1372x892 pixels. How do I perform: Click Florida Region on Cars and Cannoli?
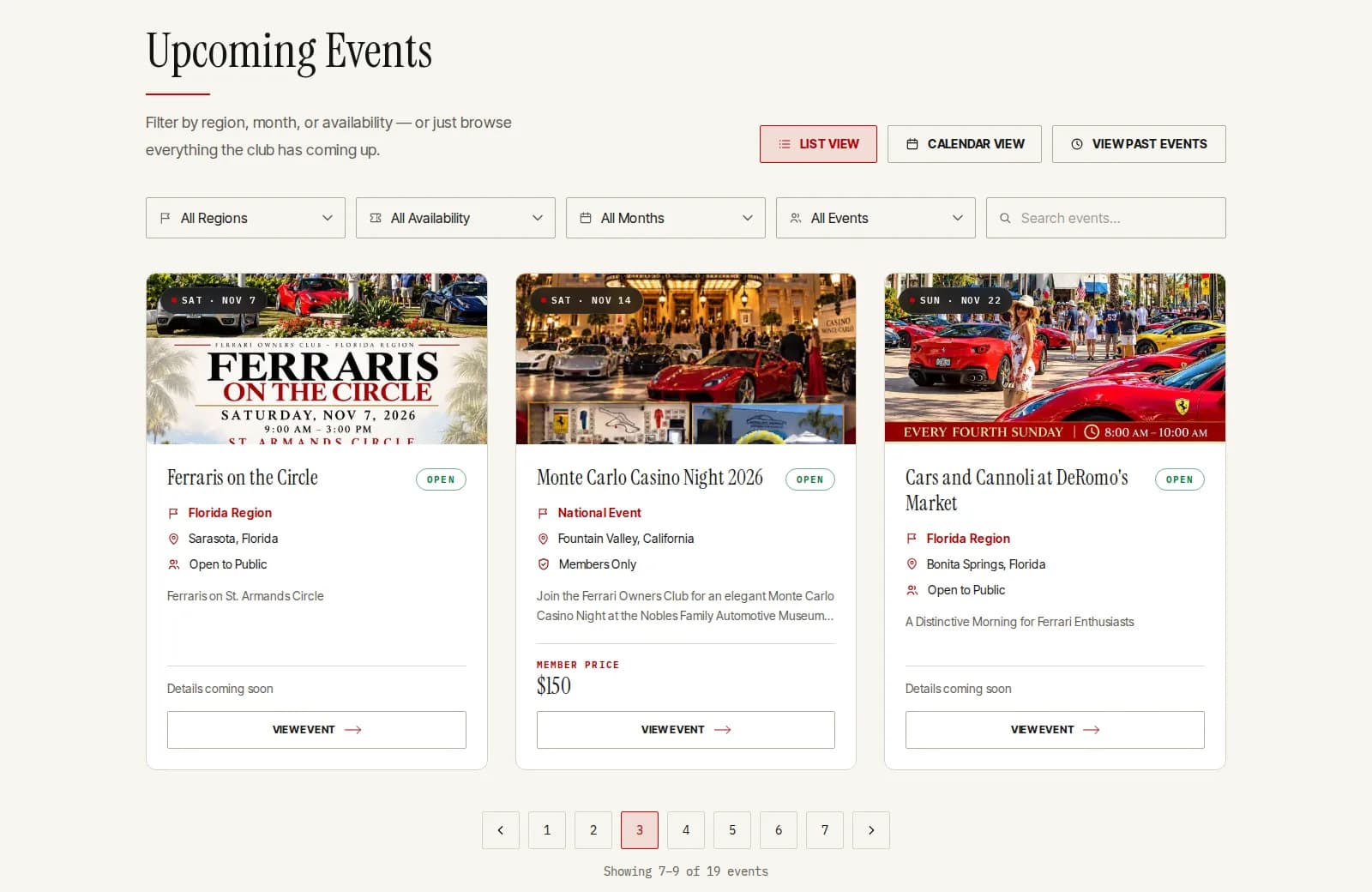click(968, 539)
